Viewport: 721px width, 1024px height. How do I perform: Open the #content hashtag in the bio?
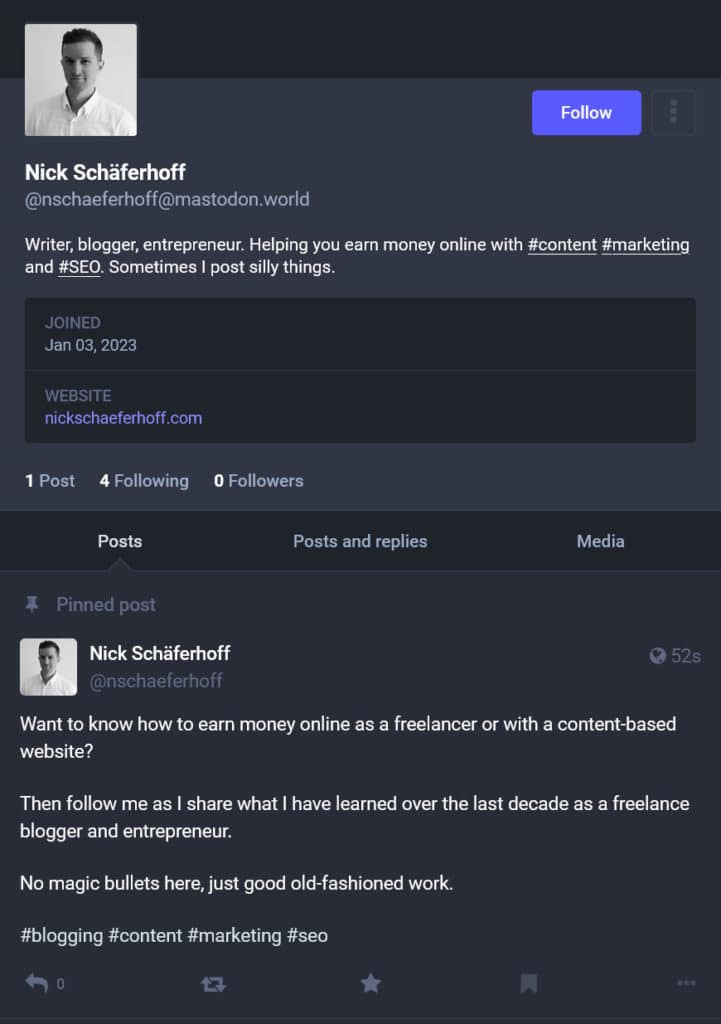pos(562,244)
